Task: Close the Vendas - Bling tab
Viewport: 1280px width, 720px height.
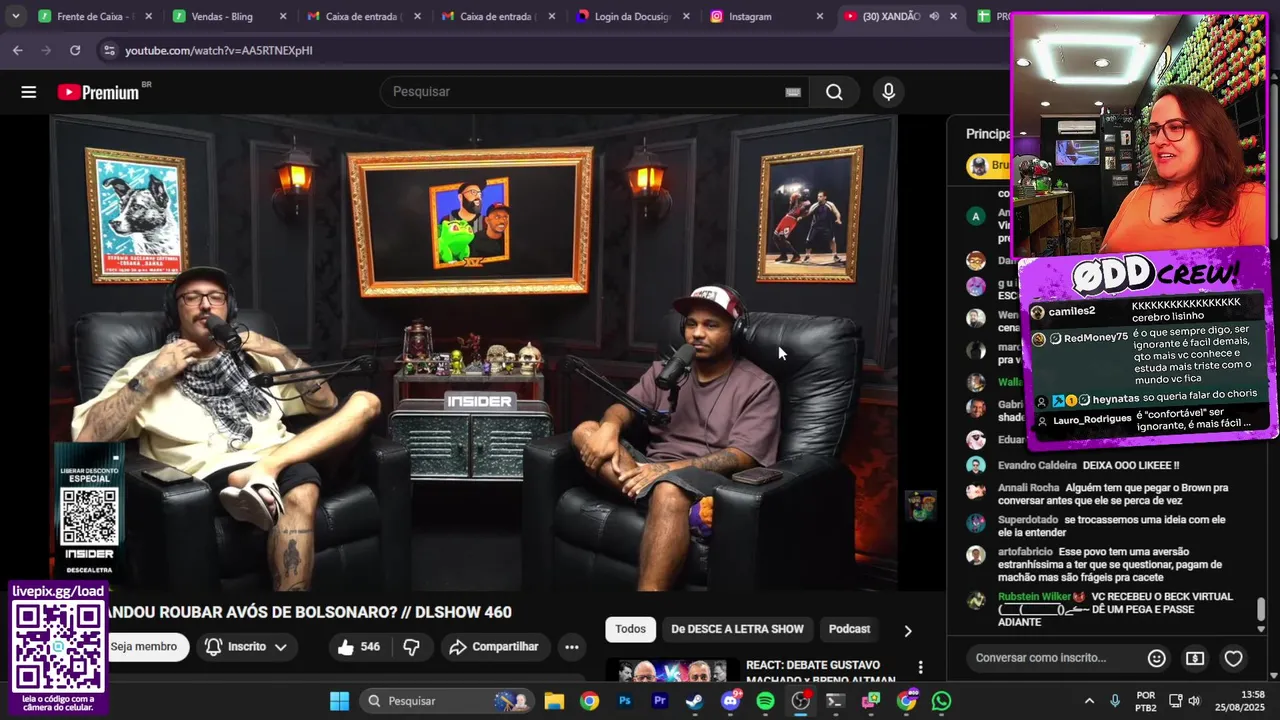Action: (x=283, y=17)
